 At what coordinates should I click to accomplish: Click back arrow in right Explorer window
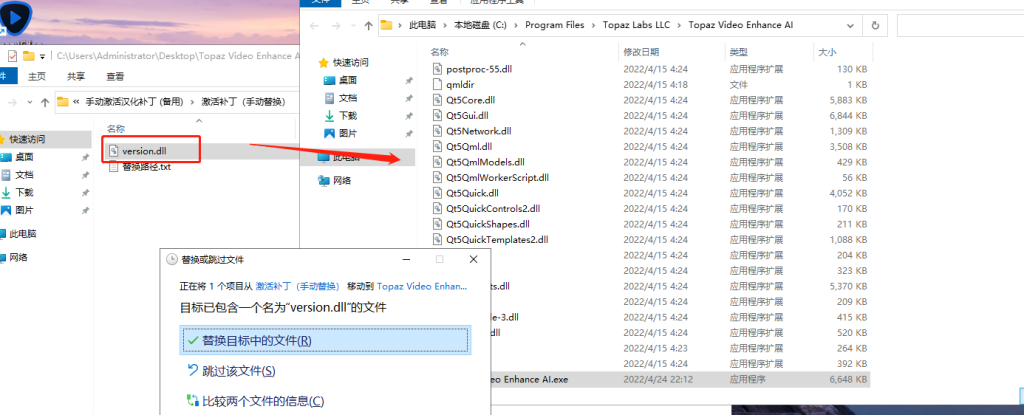[315, 25]
